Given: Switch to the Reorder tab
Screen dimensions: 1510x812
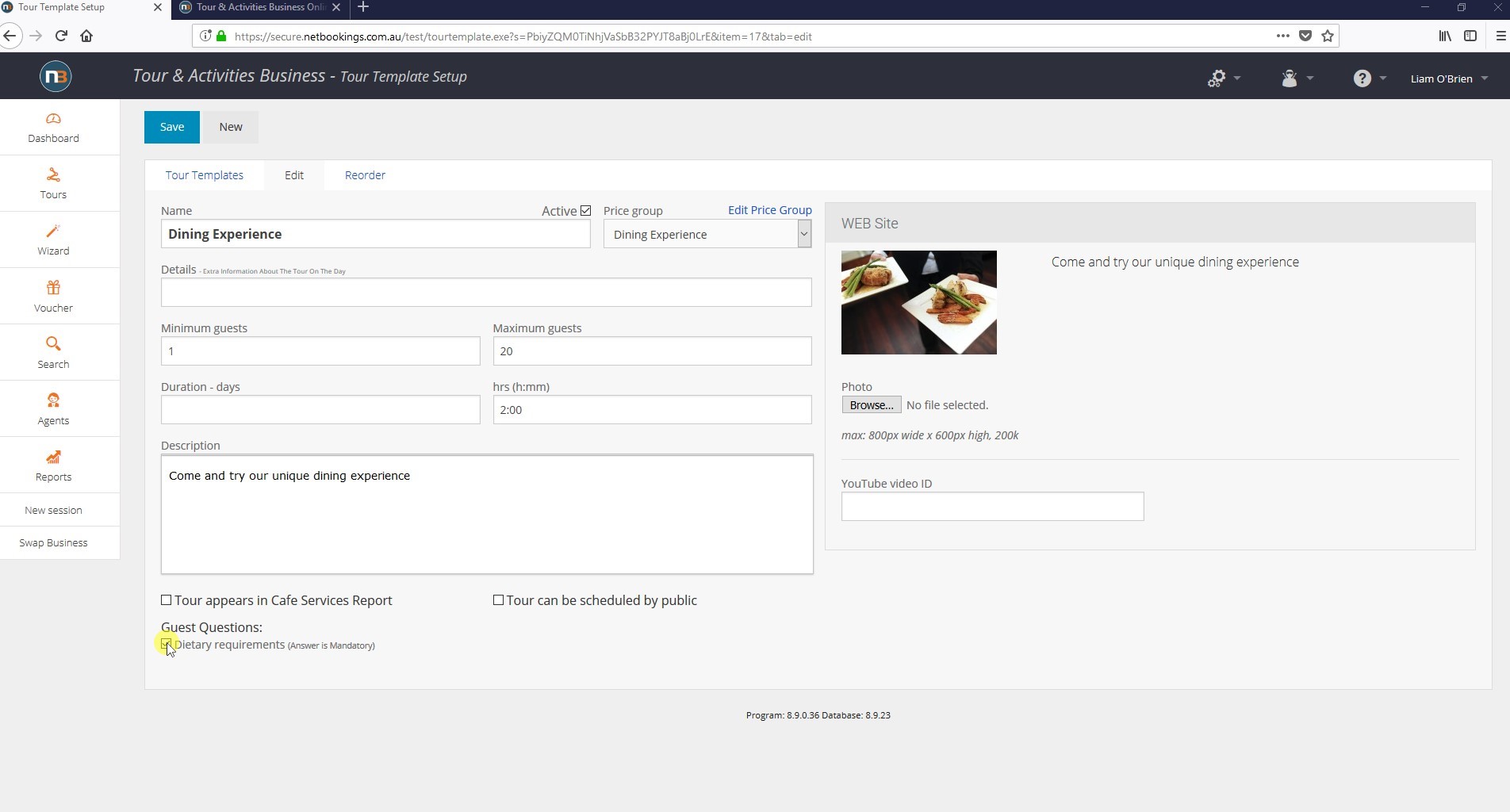Looking at the screenshot, I should [x=364, y=175].
